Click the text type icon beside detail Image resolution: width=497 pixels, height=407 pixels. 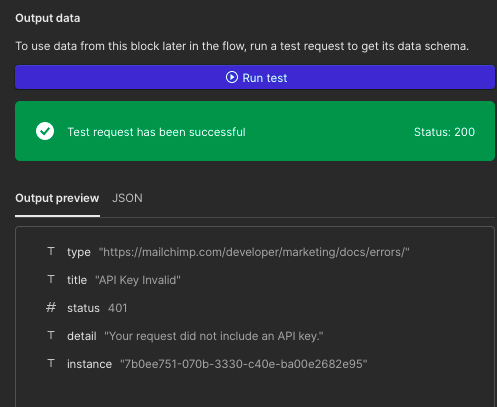51,335
